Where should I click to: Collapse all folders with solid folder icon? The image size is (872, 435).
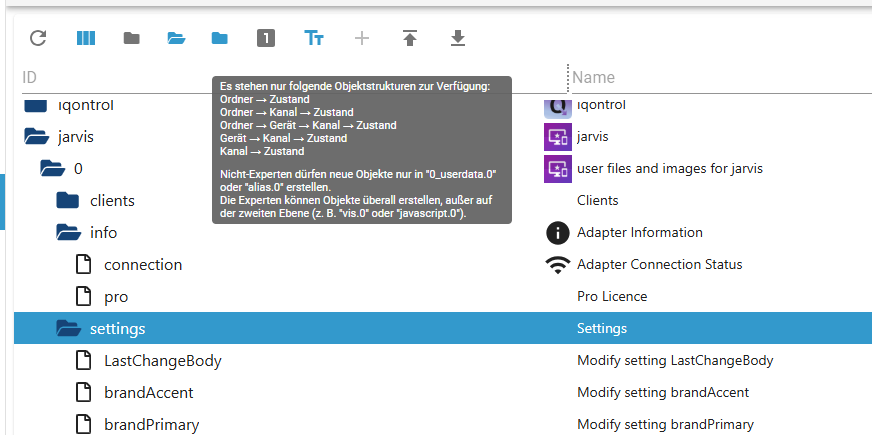coord(131,39)
